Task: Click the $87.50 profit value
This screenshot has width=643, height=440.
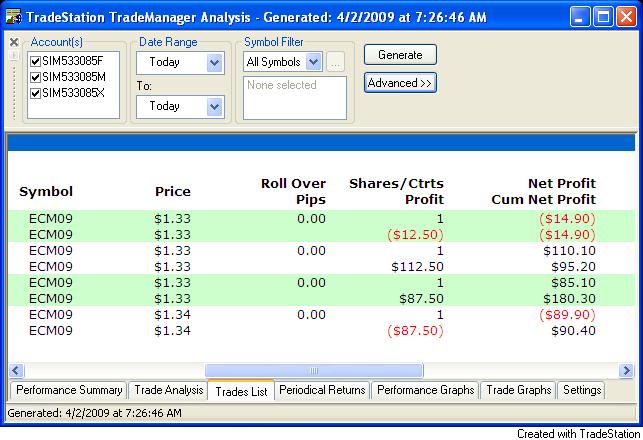Action: 422,299
